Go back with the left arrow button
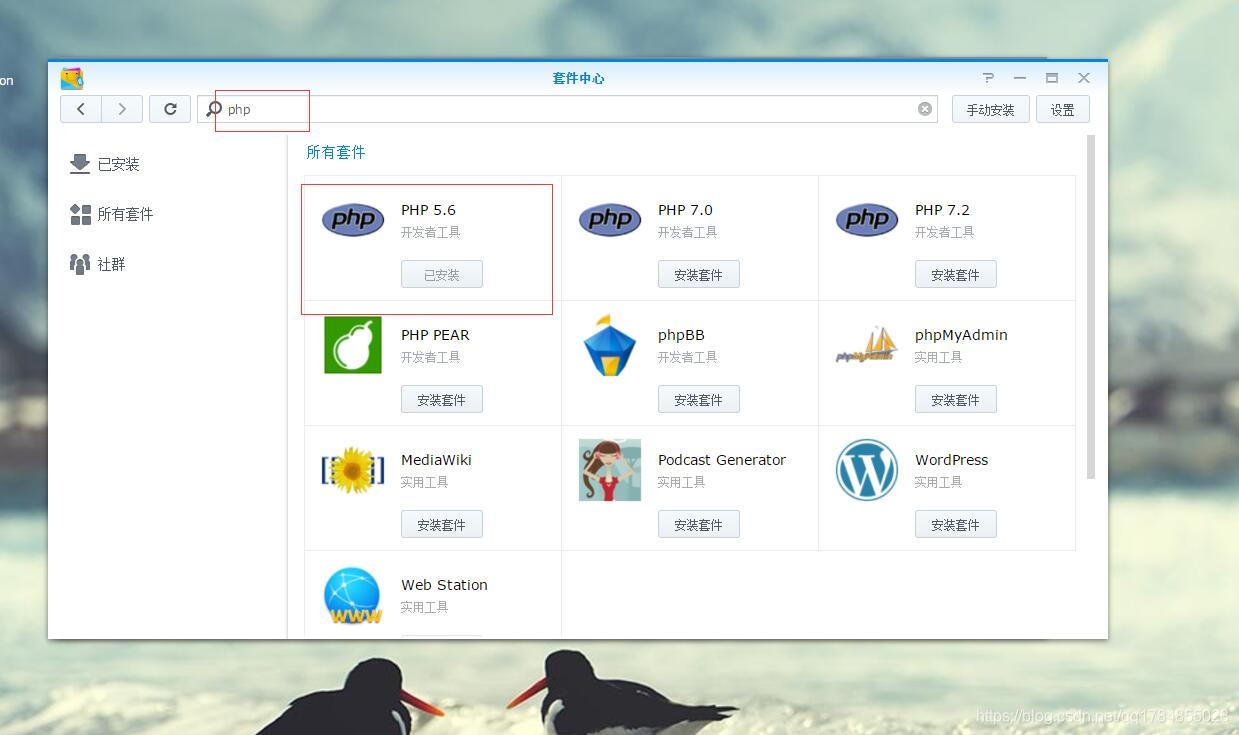 pos(81,109)
